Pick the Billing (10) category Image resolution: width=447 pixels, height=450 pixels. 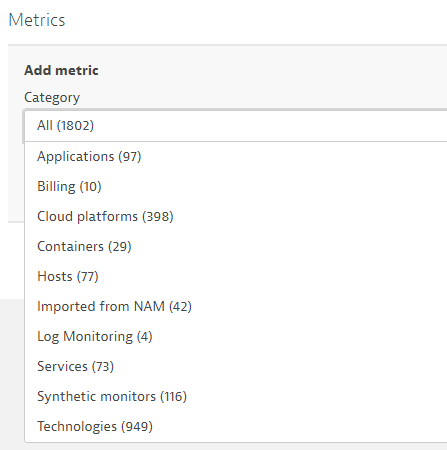pyautogui.click(x=236, y=186)
